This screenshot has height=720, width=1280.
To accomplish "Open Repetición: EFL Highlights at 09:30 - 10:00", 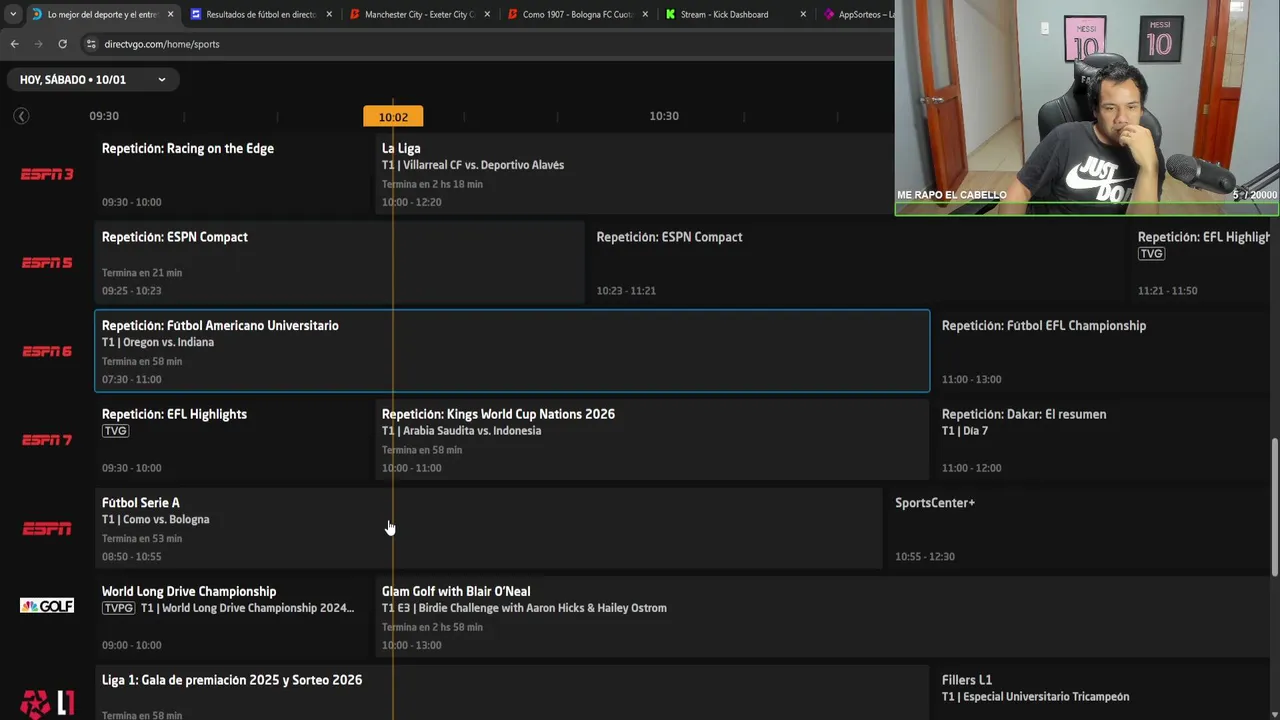I will point(234,440).
